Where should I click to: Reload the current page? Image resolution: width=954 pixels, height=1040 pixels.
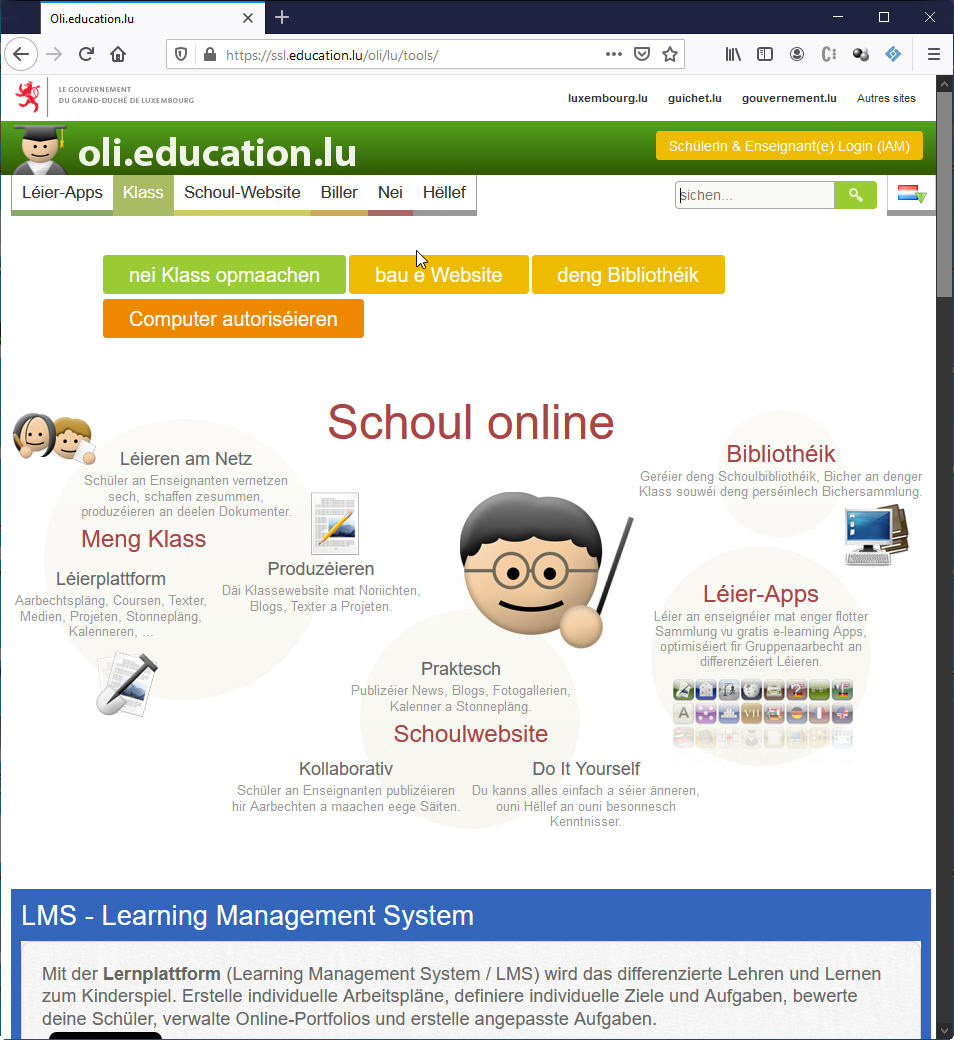click(x=86, y=54)
